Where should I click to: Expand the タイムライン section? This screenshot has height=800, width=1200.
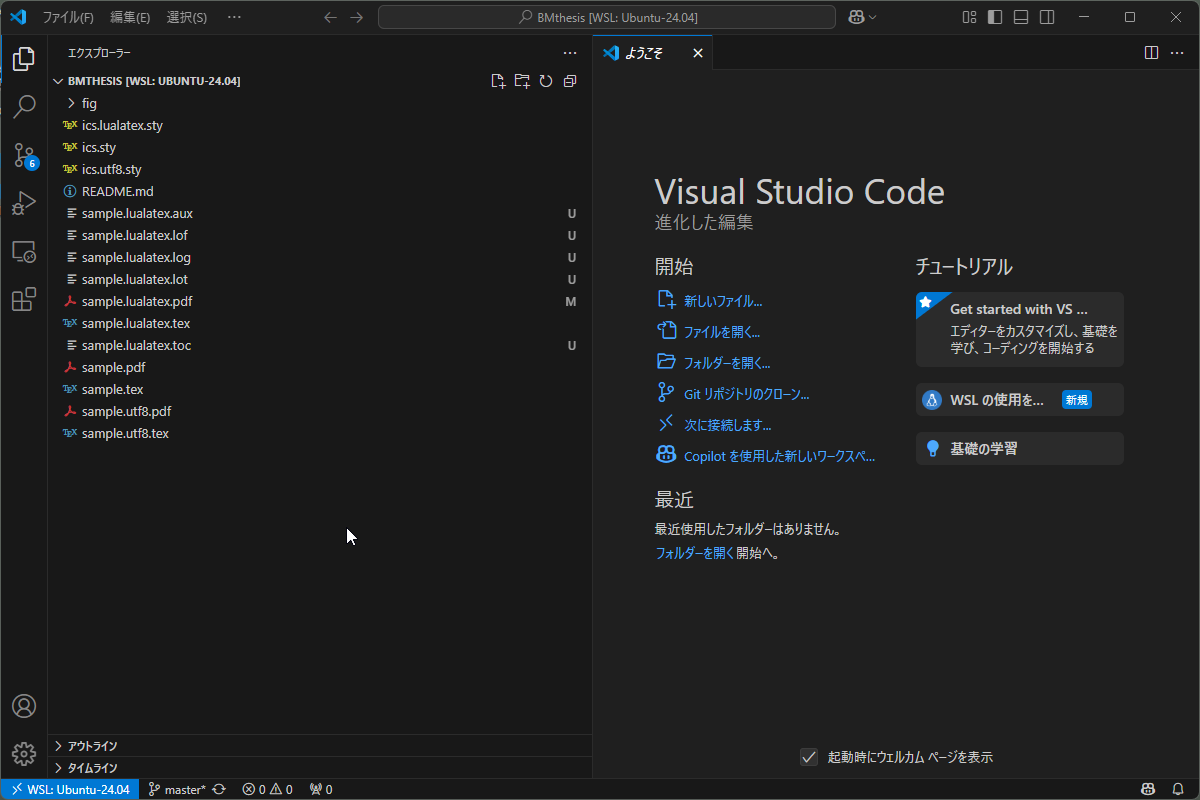pos(320,768)
